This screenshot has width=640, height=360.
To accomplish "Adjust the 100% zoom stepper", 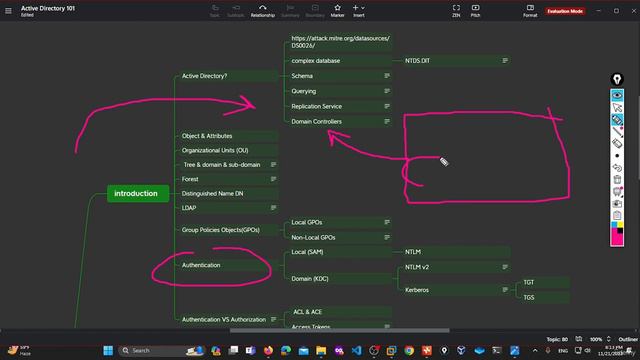I will [609, 339].
